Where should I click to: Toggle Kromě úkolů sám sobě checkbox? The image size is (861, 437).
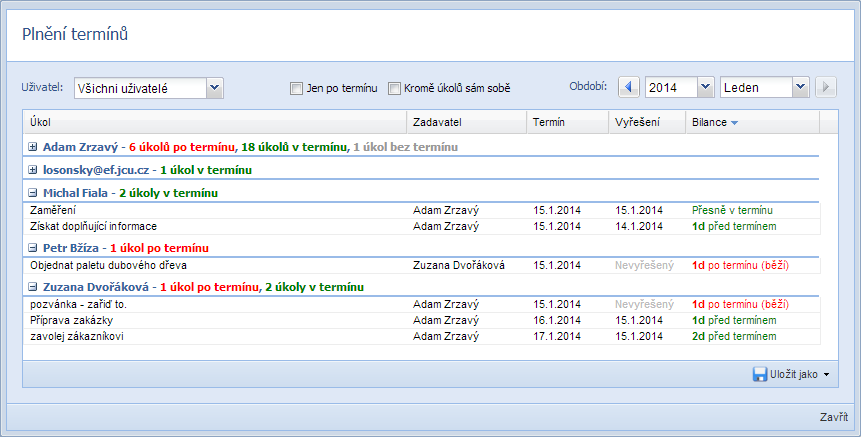tap(394, 88)
